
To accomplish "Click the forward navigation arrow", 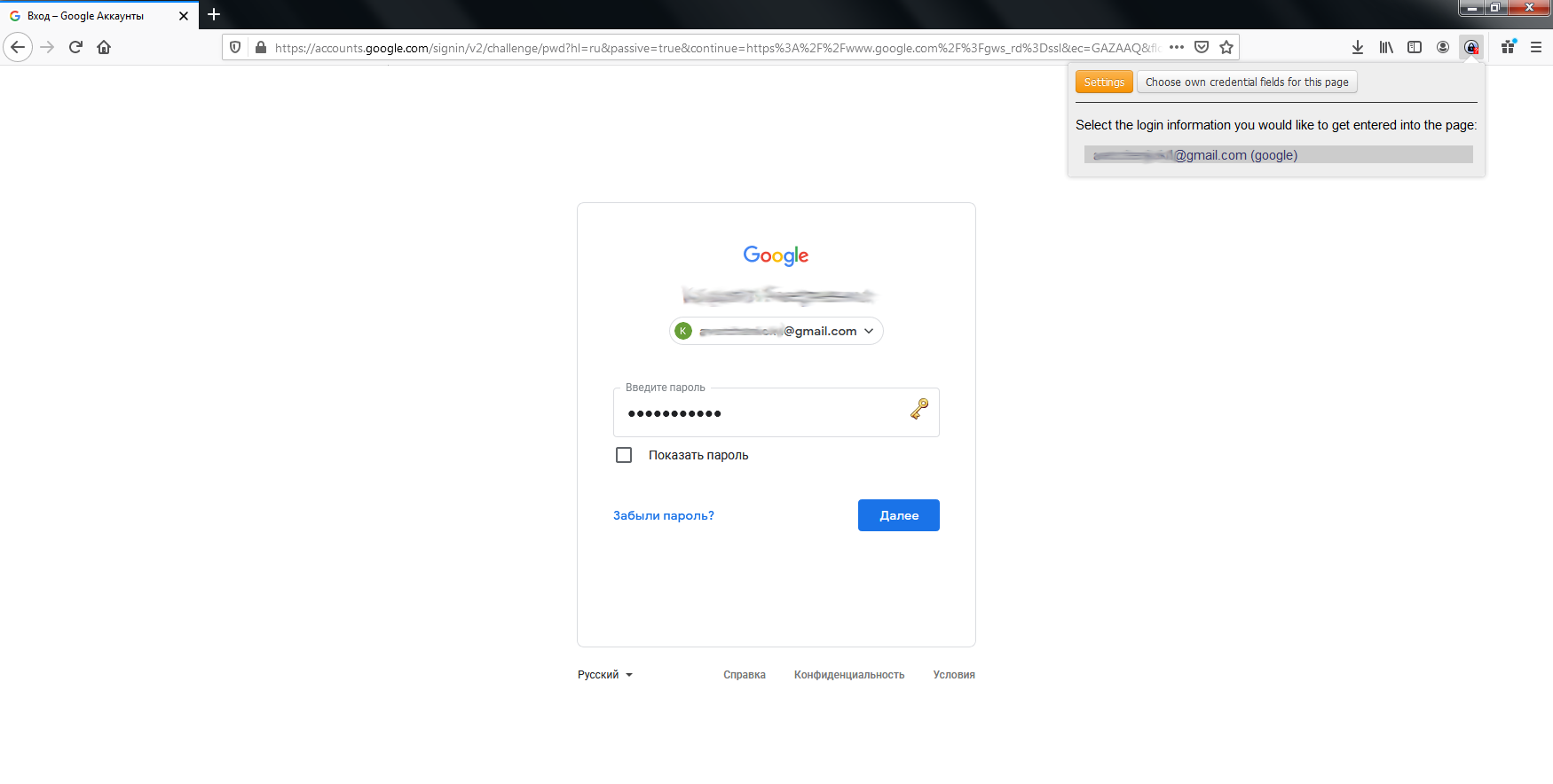I will pyautogui.click(x=48, y=47).
